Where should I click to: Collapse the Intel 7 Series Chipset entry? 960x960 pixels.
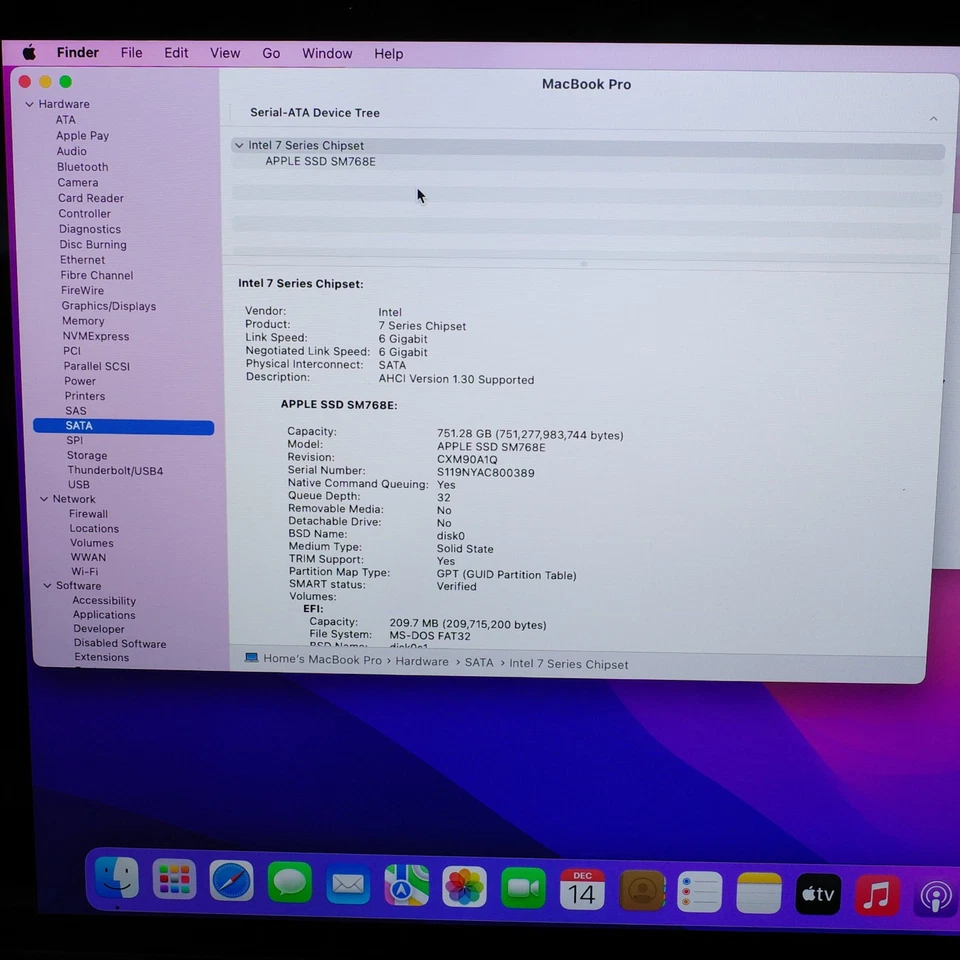(x=239, y=145)
